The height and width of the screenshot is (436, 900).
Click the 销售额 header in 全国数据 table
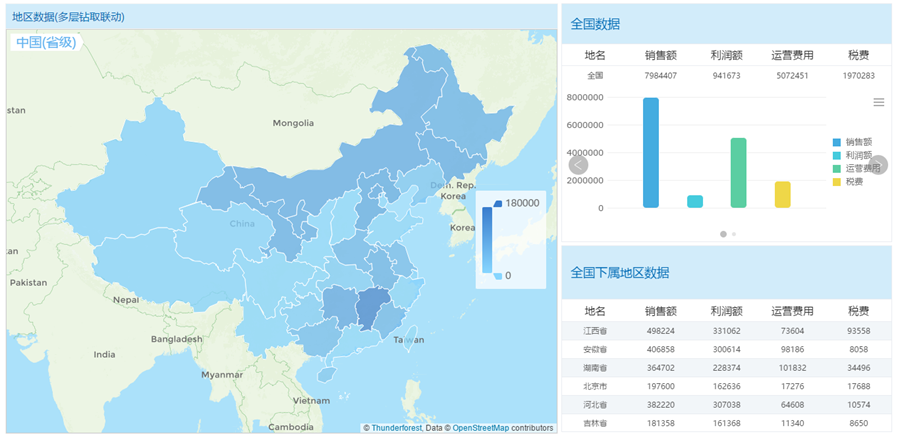661,55
